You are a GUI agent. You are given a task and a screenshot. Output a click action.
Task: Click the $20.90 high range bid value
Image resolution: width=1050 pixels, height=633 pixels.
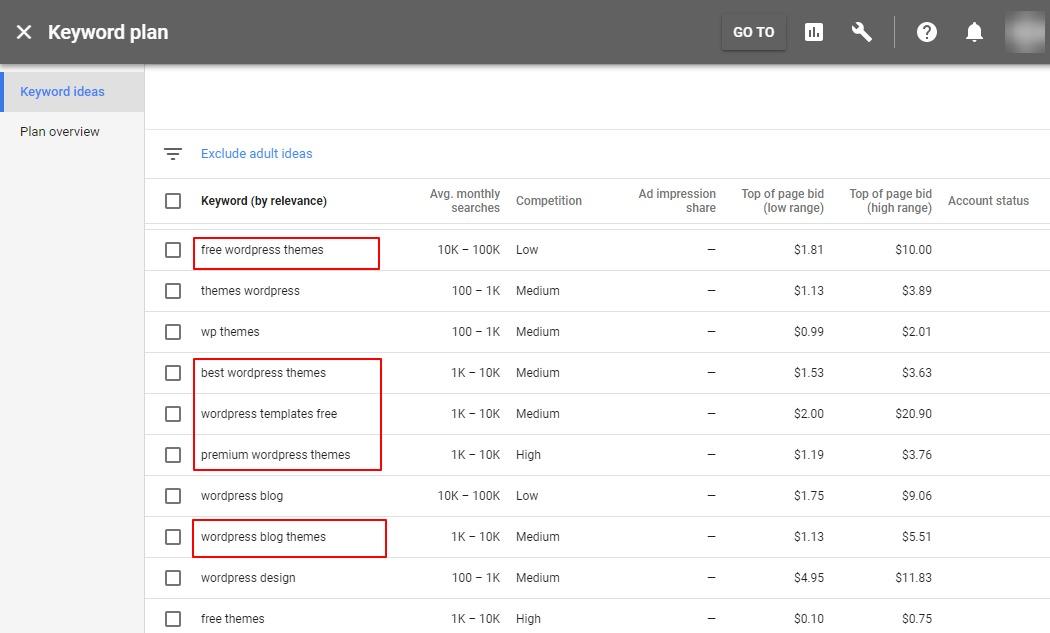click(913, 414)
